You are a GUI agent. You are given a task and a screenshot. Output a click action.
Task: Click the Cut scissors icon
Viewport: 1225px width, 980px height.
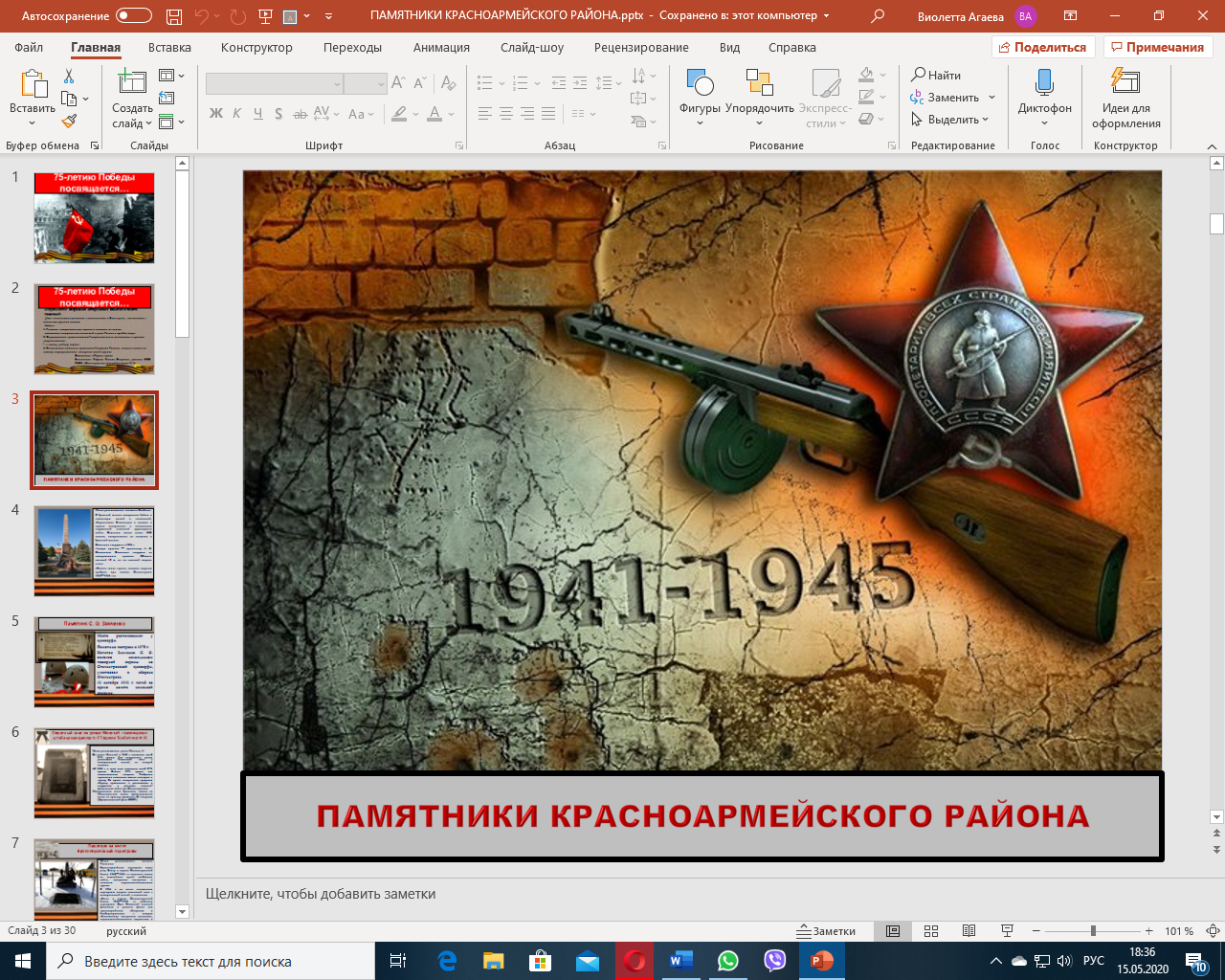[x=69, y=77]
